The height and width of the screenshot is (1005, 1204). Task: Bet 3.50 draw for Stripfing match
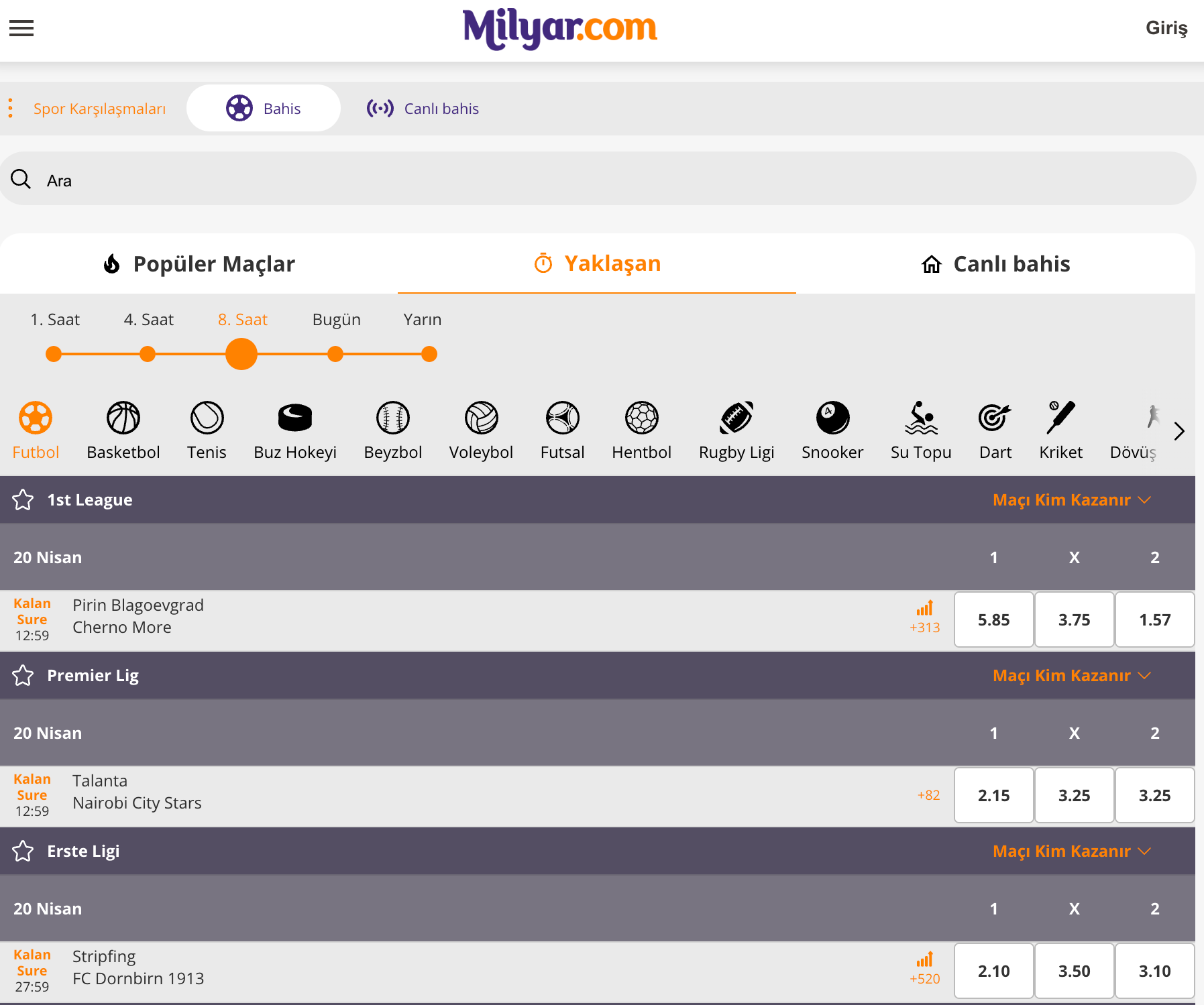(1074, 971)
